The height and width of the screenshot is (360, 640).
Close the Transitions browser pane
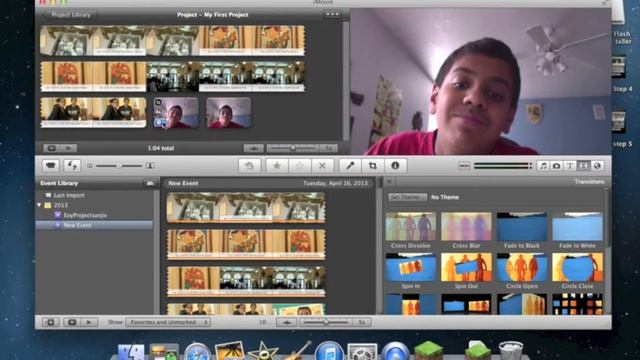click(x=389, y=182)
